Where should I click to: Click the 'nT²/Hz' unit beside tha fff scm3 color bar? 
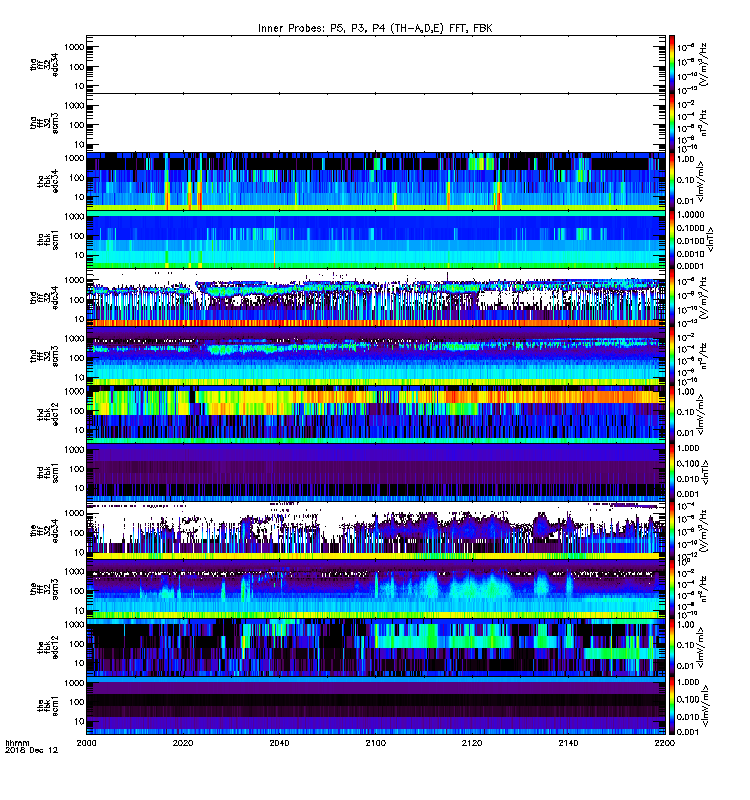(x=704, y=122)
